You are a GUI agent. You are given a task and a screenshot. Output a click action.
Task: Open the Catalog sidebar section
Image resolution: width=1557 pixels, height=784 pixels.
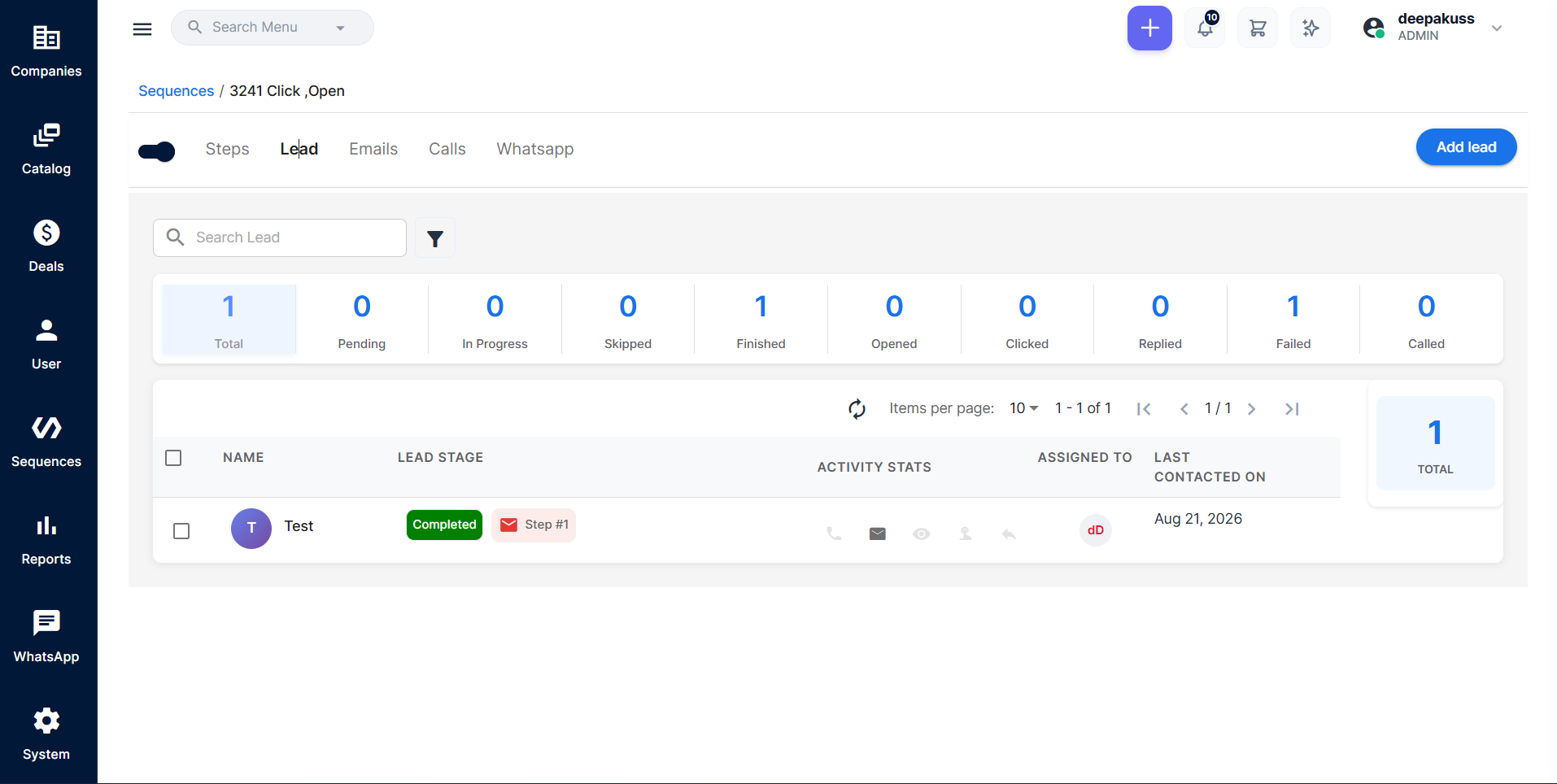coord(46,149)
